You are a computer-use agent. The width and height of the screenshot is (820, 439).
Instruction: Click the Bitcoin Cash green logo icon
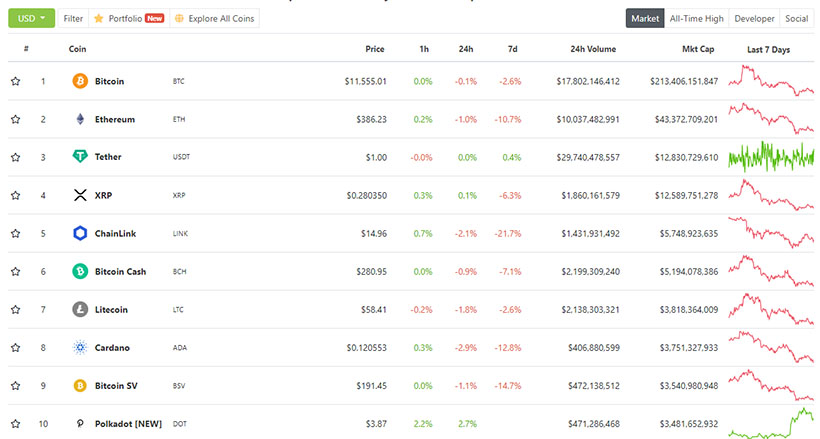(80, 271)
